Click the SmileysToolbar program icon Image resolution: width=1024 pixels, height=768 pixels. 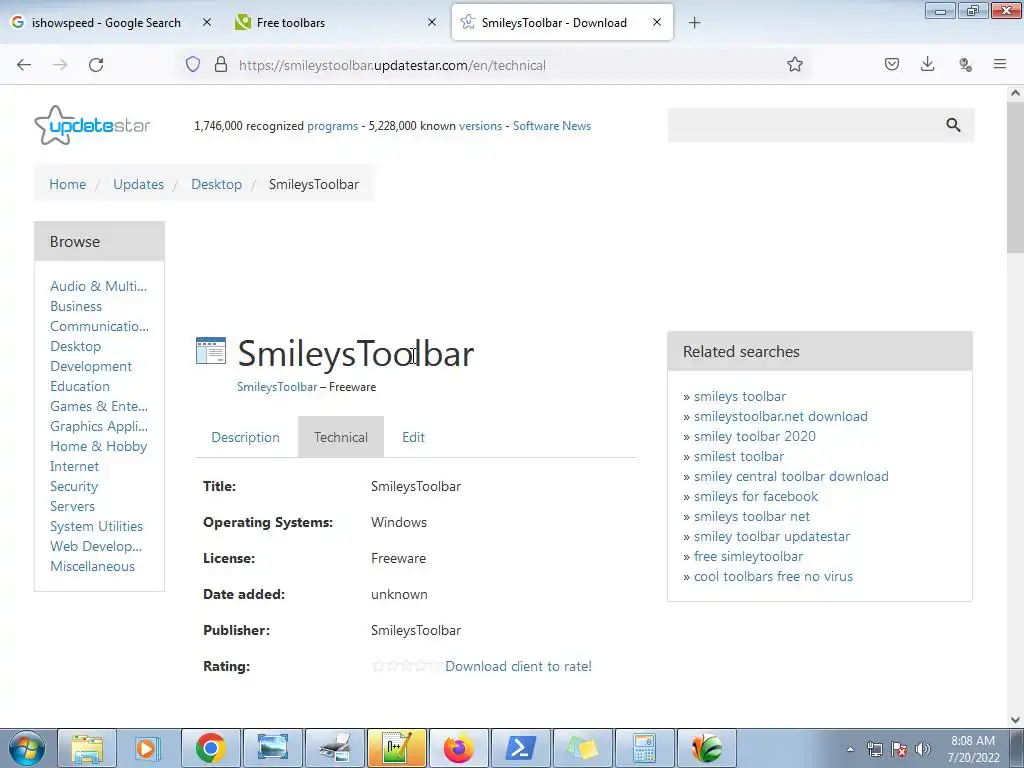(x=211, y=351)
